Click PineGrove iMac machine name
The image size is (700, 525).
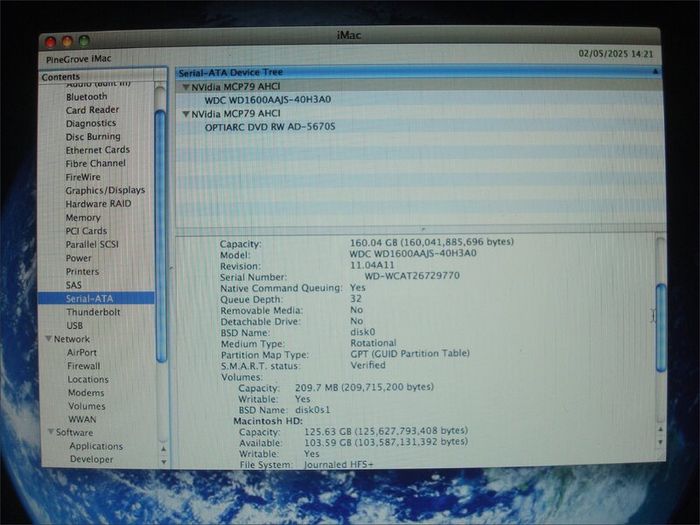coord(79,59)
